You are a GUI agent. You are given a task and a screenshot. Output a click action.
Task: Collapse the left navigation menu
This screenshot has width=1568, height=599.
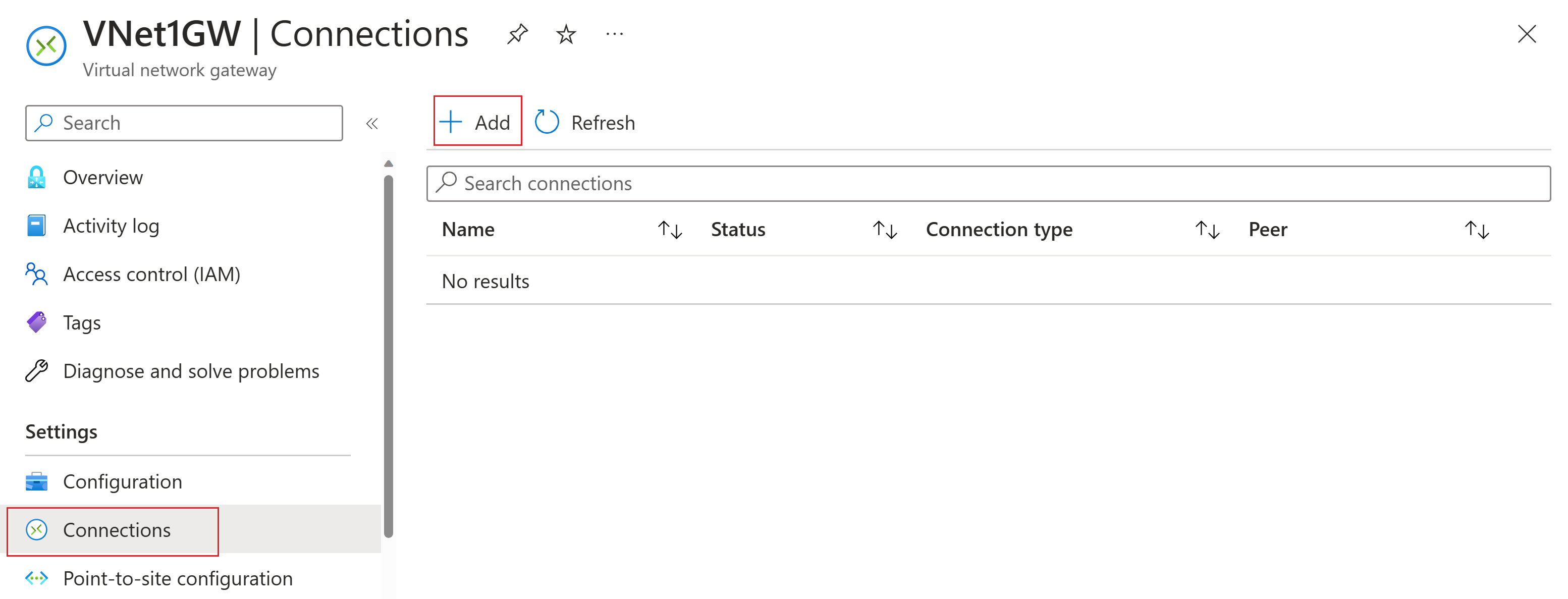point(372,124)
